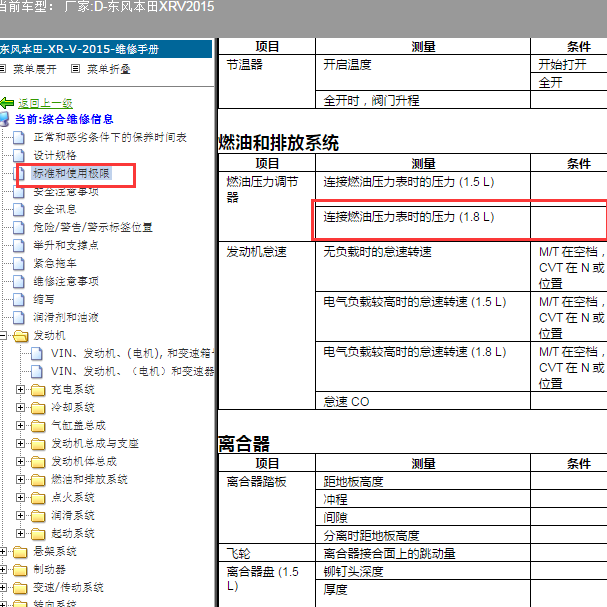
Task: Click the 冷却系统 folder icon
Action: click(38, 408)
